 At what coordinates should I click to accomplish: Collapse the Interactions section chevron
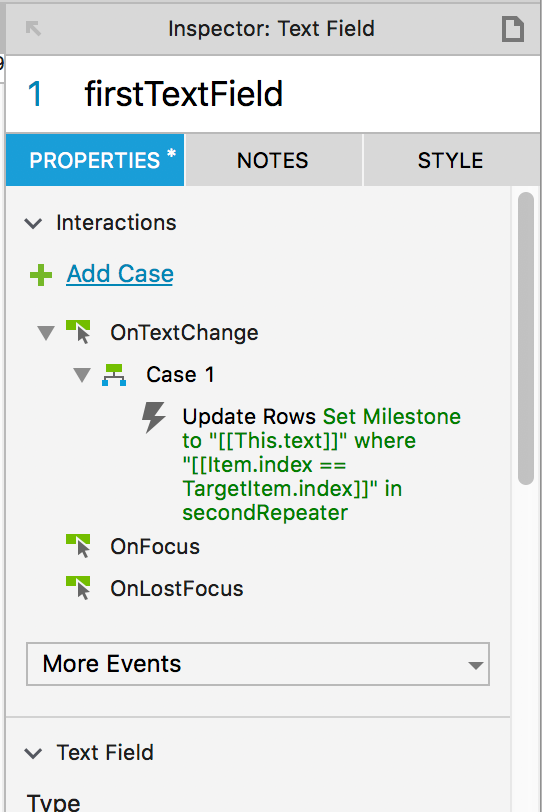point(33,224)
